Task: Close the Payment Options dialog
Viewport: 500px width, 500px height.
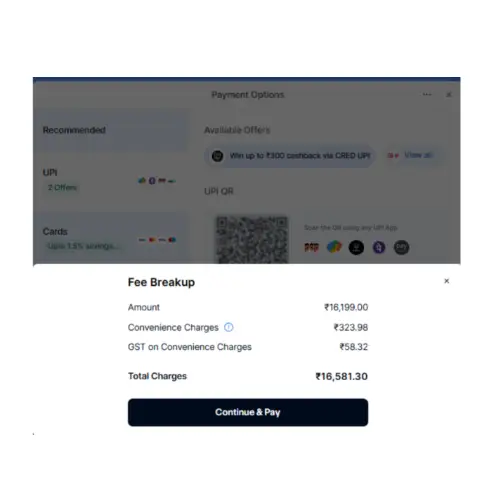Action: (x=449, y=95)
